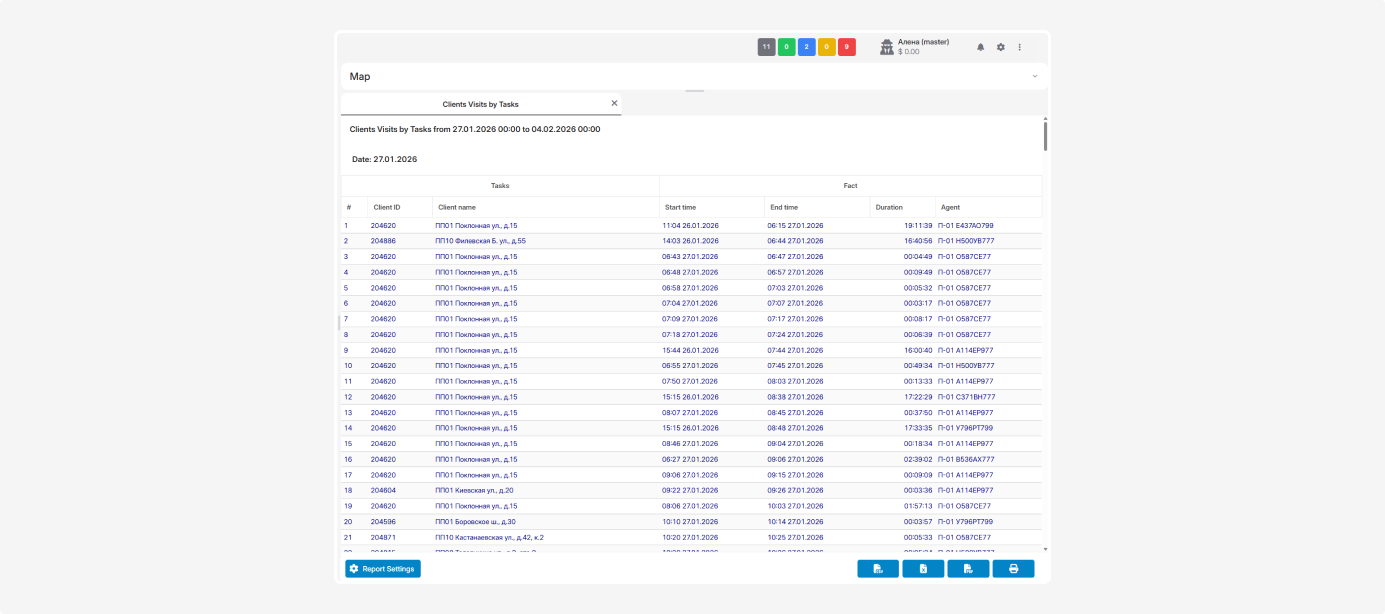Select the Clients Visits by Tasks tab
The width and height of the screenshot is (1385, 614).
(480, 104)
